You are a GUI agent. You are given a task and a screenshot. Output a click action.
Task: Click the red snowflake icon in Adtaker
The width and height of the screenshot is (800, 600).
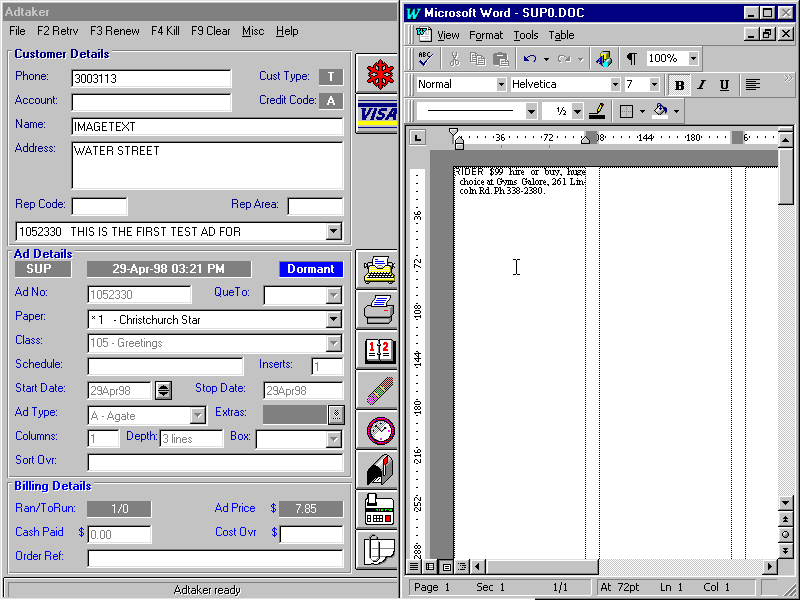click(379, 74)
